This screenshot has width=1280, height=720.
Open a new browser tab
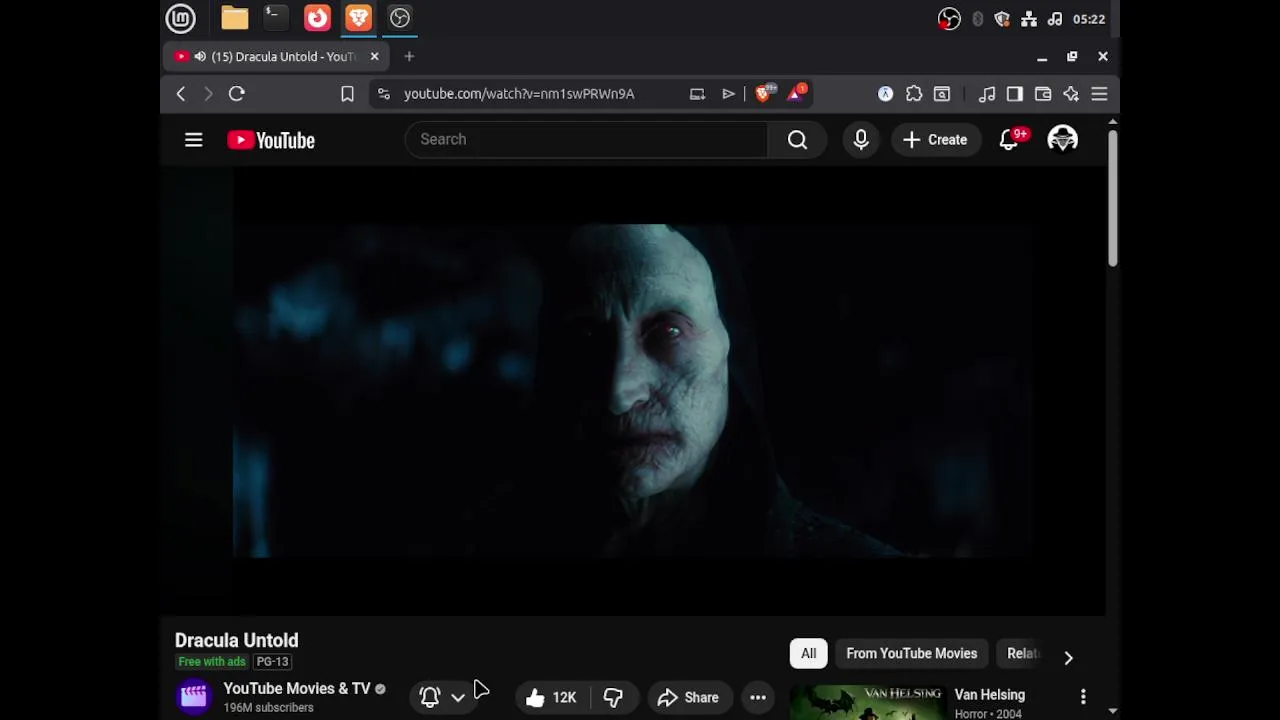click(409, 57)
